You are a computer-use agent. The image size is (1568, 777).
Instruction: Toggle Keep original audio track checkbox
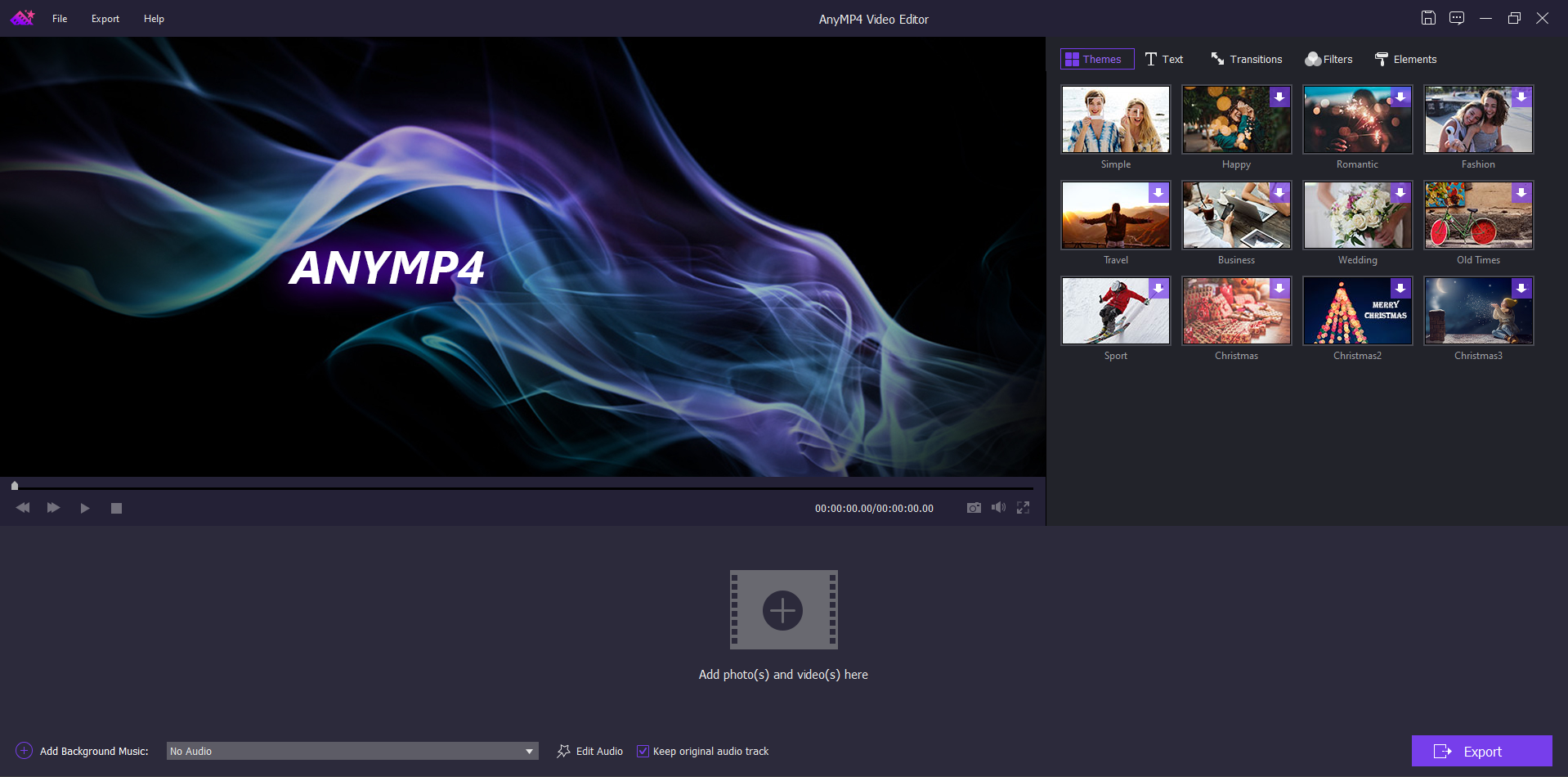coord(643,751)
